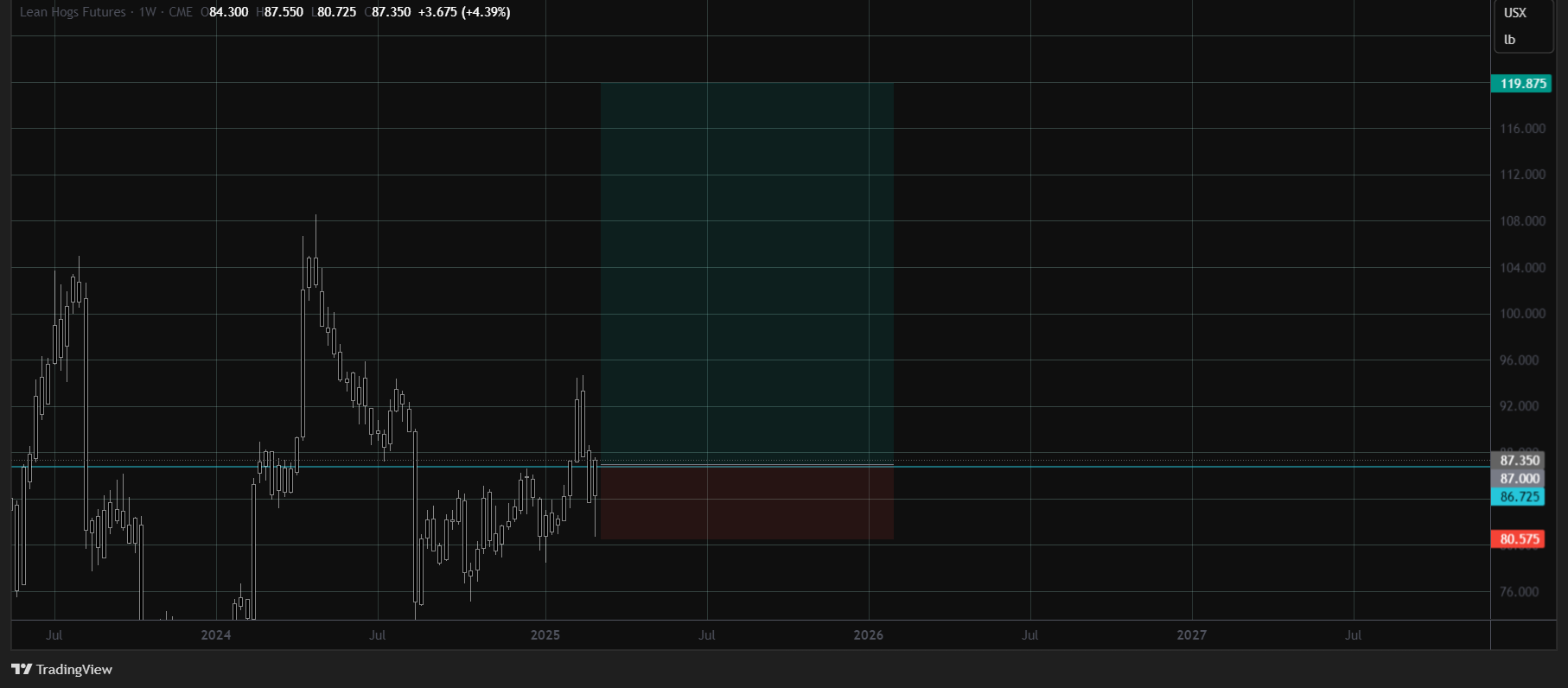Click the 2025 time axis label
Viewport: 1568px width, 688px height.
[x=545, y=635]
